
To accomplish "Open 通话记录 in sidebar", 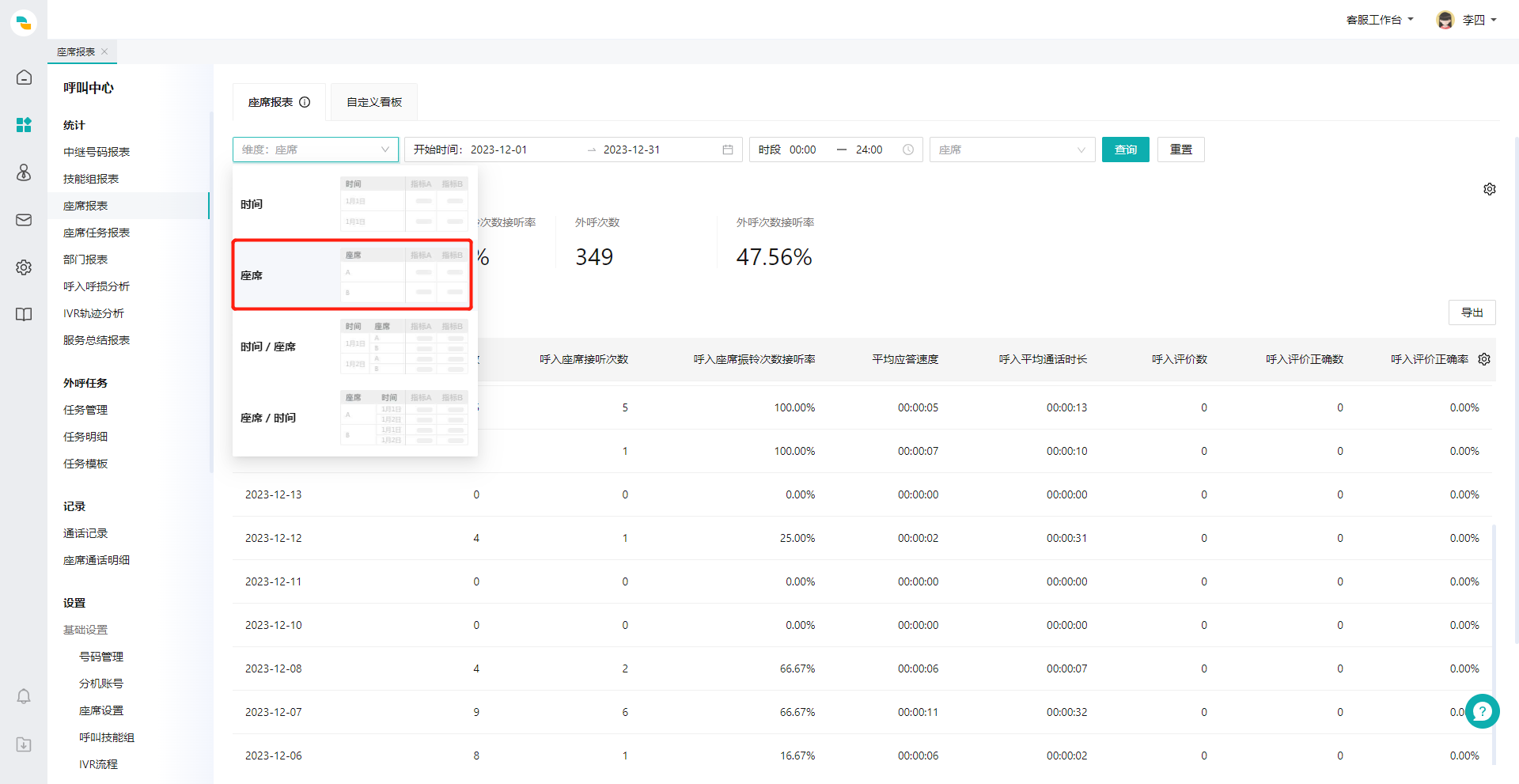I will point(85,533).
